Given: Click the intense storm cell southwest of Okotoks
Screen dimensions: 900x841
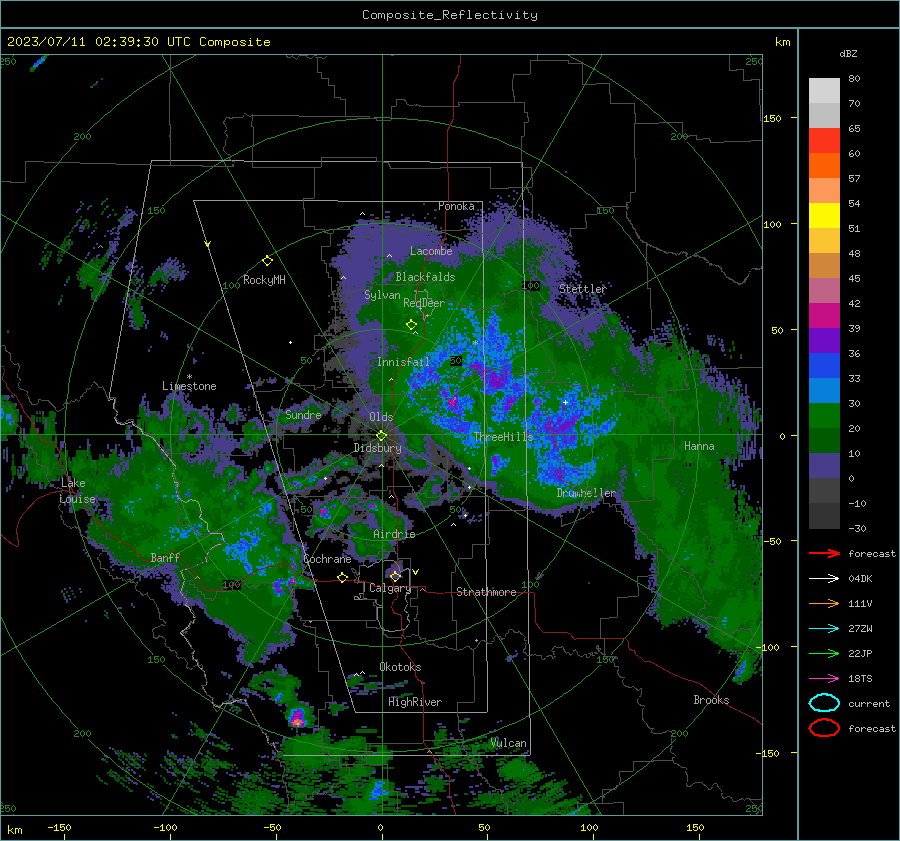Looking at the screenshot, I should [297, 718].
